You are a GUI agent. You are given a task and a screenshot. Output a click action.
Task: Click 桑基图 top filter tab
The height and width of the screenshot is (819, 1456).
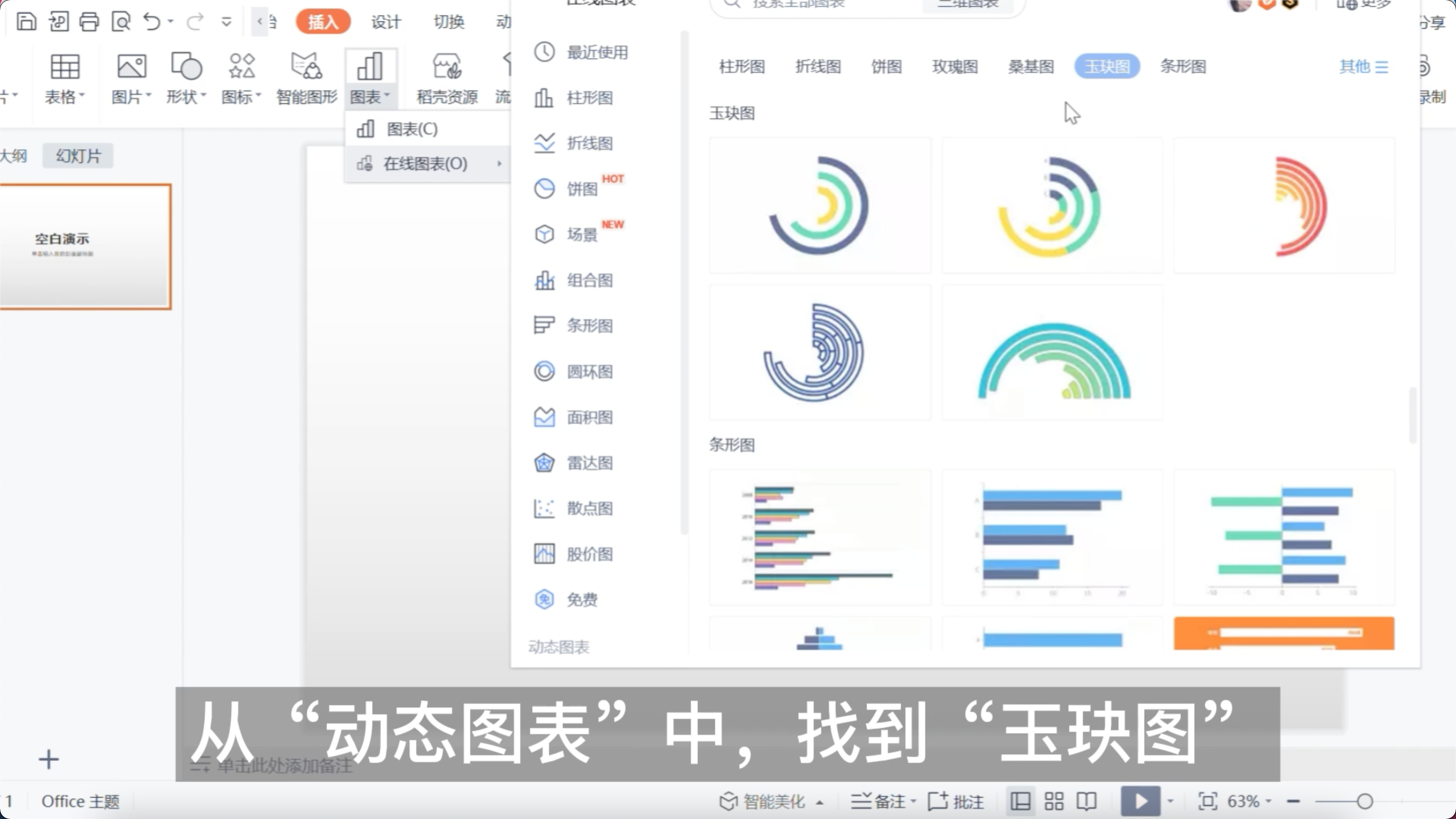click(x=1031, y=67)
